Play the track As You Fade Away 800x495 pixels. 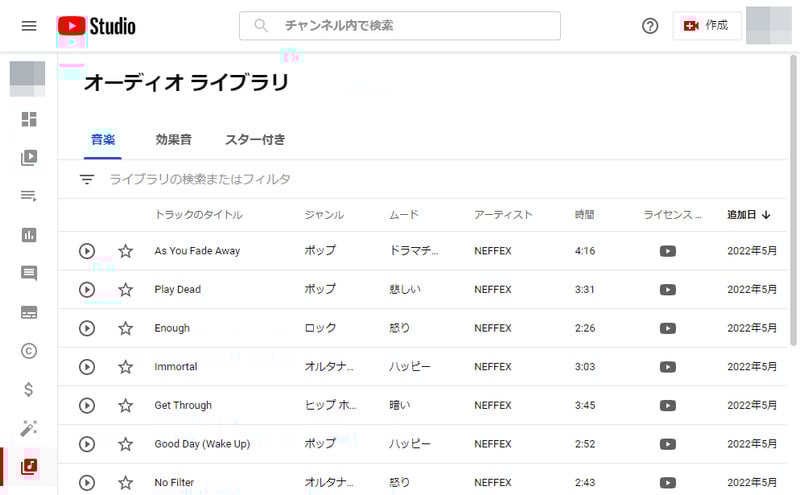pos(87,251)
